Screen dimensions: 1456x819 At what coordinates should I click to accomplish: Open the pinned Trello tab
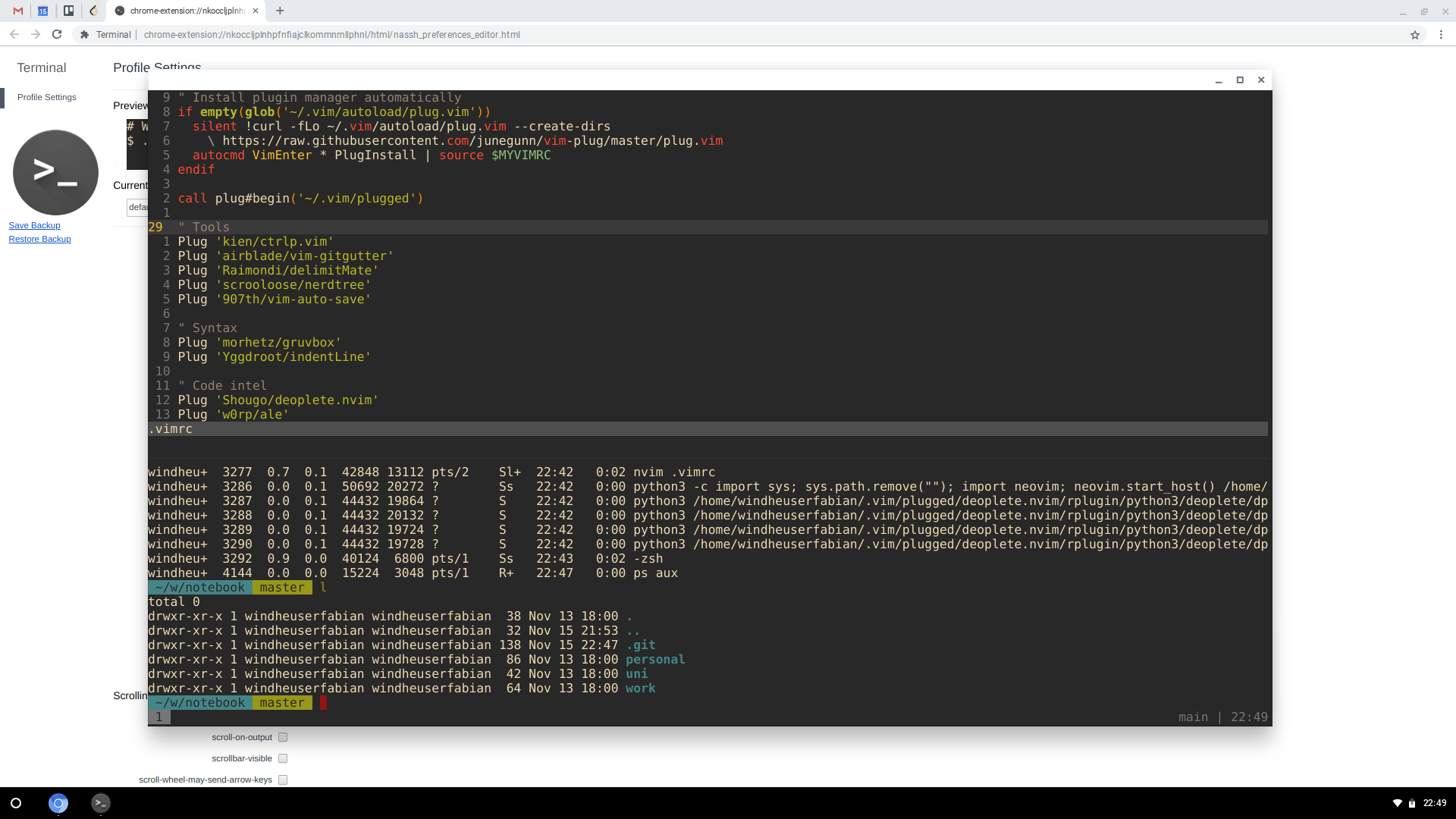68,11
